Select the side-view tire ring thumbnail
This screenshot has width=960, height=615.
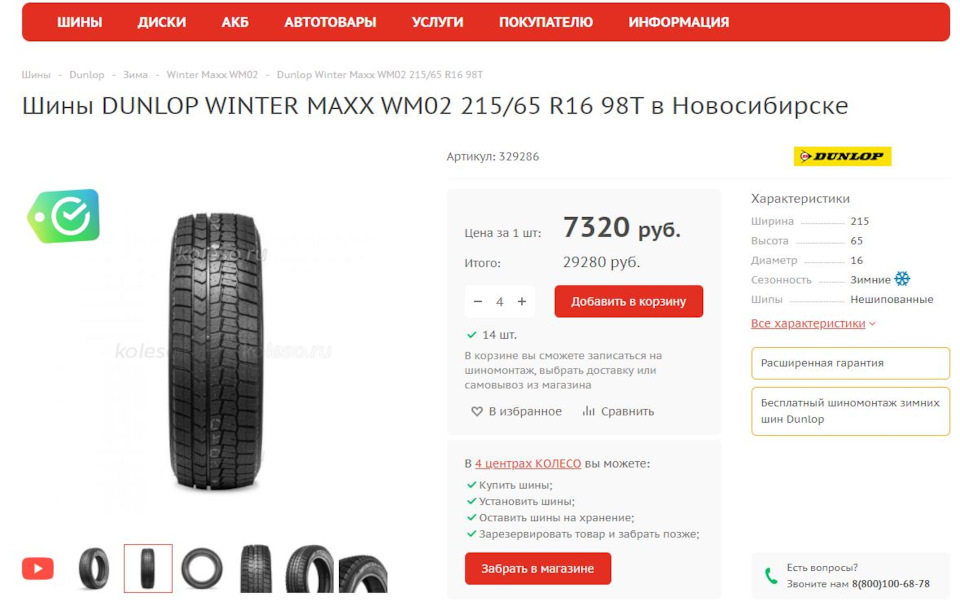pyautogui.click(x=201, y=568)
